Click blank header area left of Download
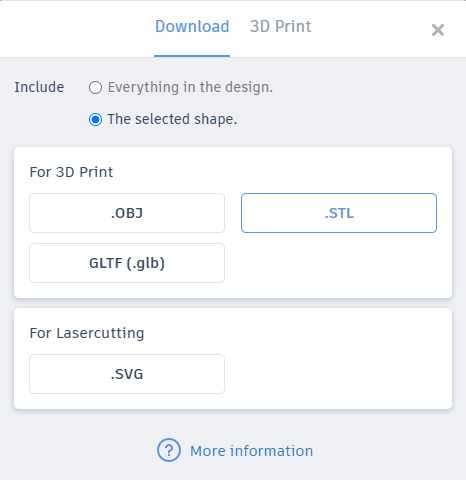Screen dimensions: 466x480 (x=77, y=28)
